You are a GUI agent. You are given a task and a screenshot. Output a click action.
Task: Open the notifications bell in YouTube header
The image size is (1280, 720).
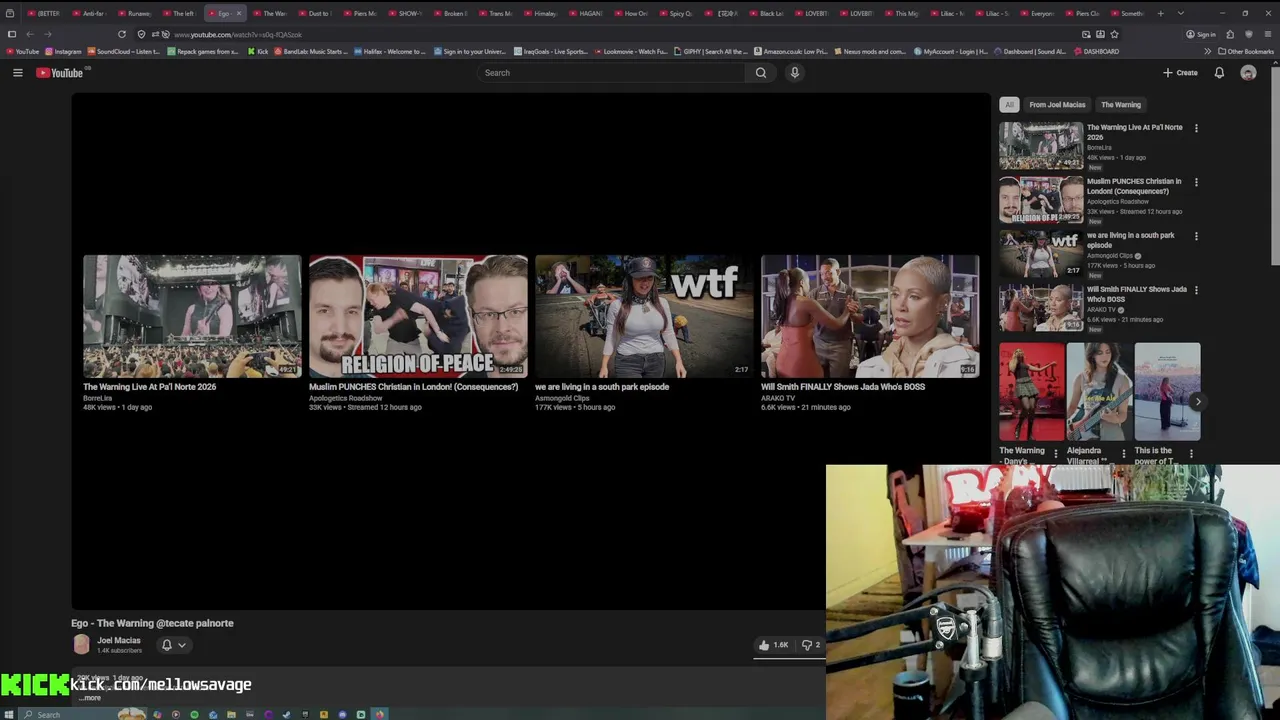pyautogui.click(x=1219, y=72)
